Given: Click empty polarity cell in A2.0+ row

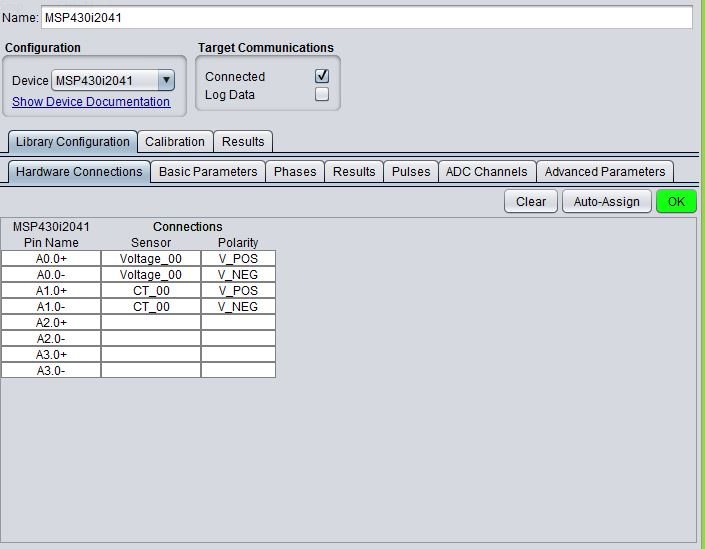Looking at the screenshot, I should click(238, 323).
